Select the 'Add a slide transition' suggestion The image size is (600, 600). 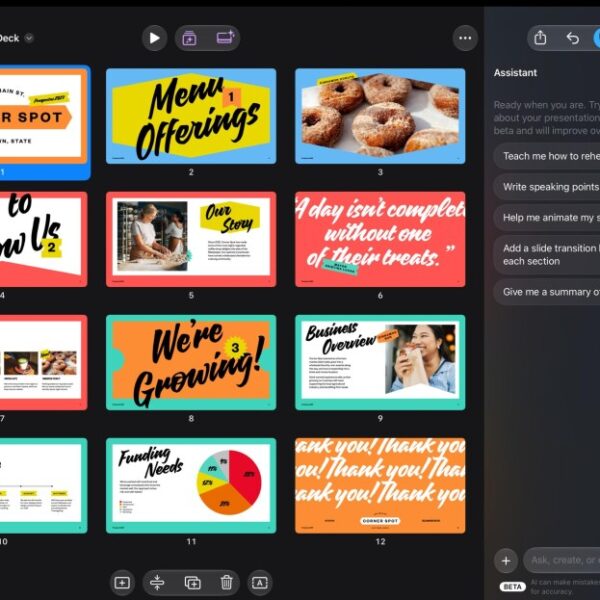pyautogui.click(x=546, y=254)
